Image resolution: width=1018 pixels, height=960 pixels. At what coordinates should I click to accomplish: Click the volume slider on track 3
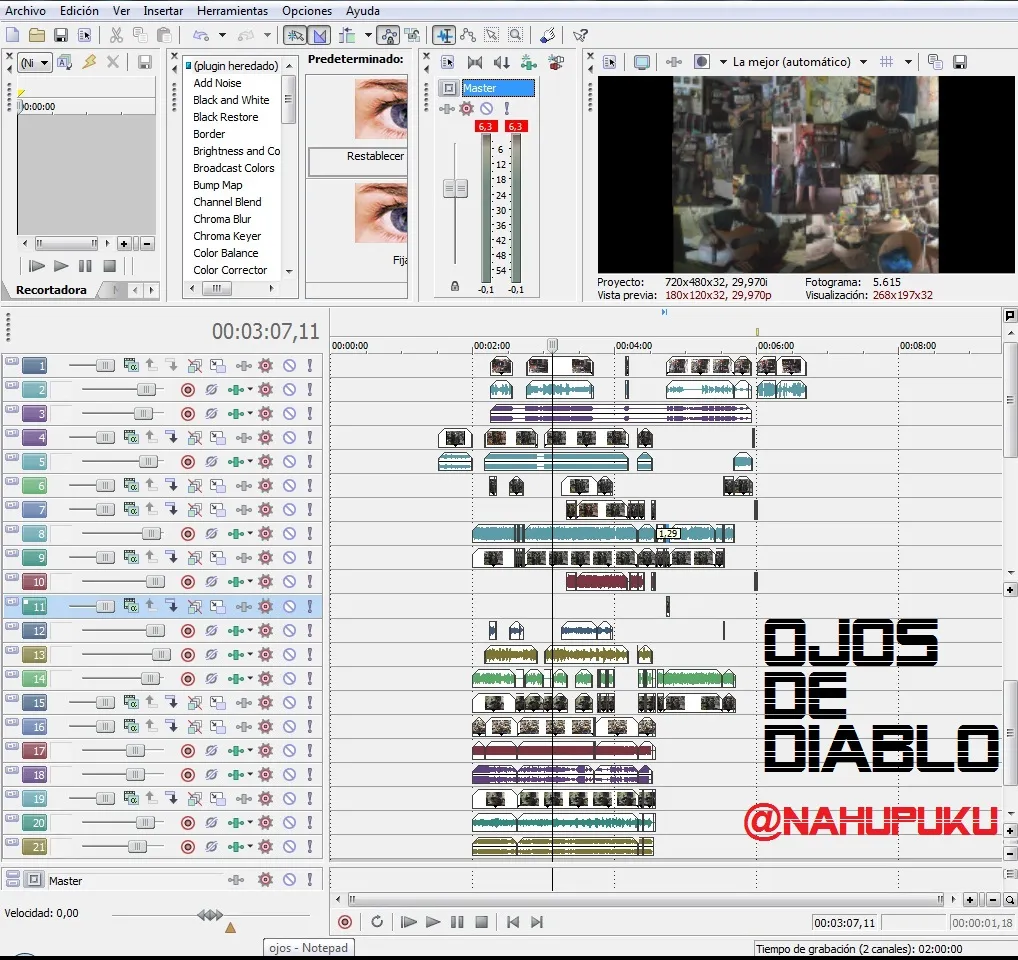143,414
